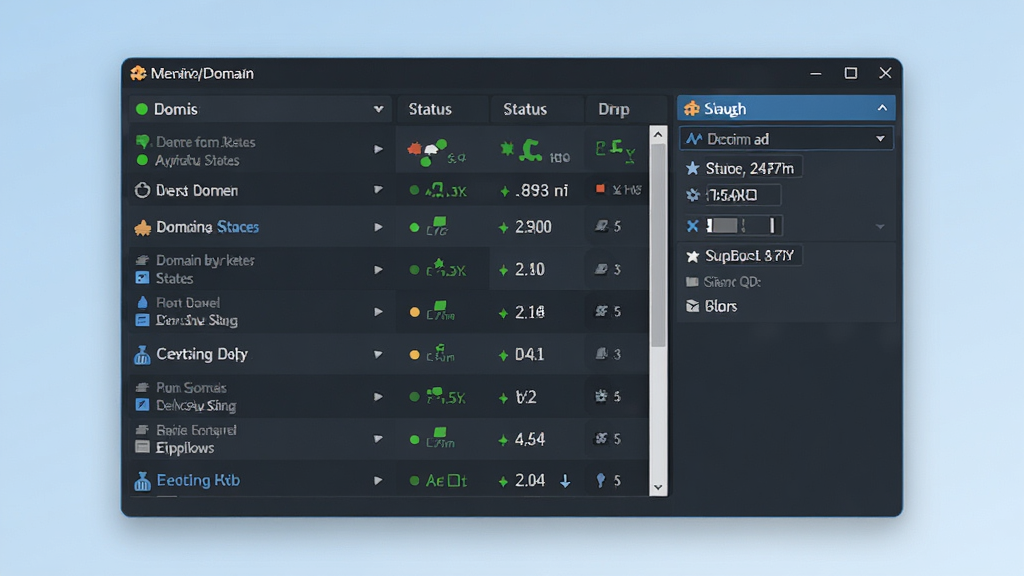Image resolution: width=1024 pixels, height=576 pixels.
Task: Open the Domis dropdown arrow
Action: coord(378,109)
